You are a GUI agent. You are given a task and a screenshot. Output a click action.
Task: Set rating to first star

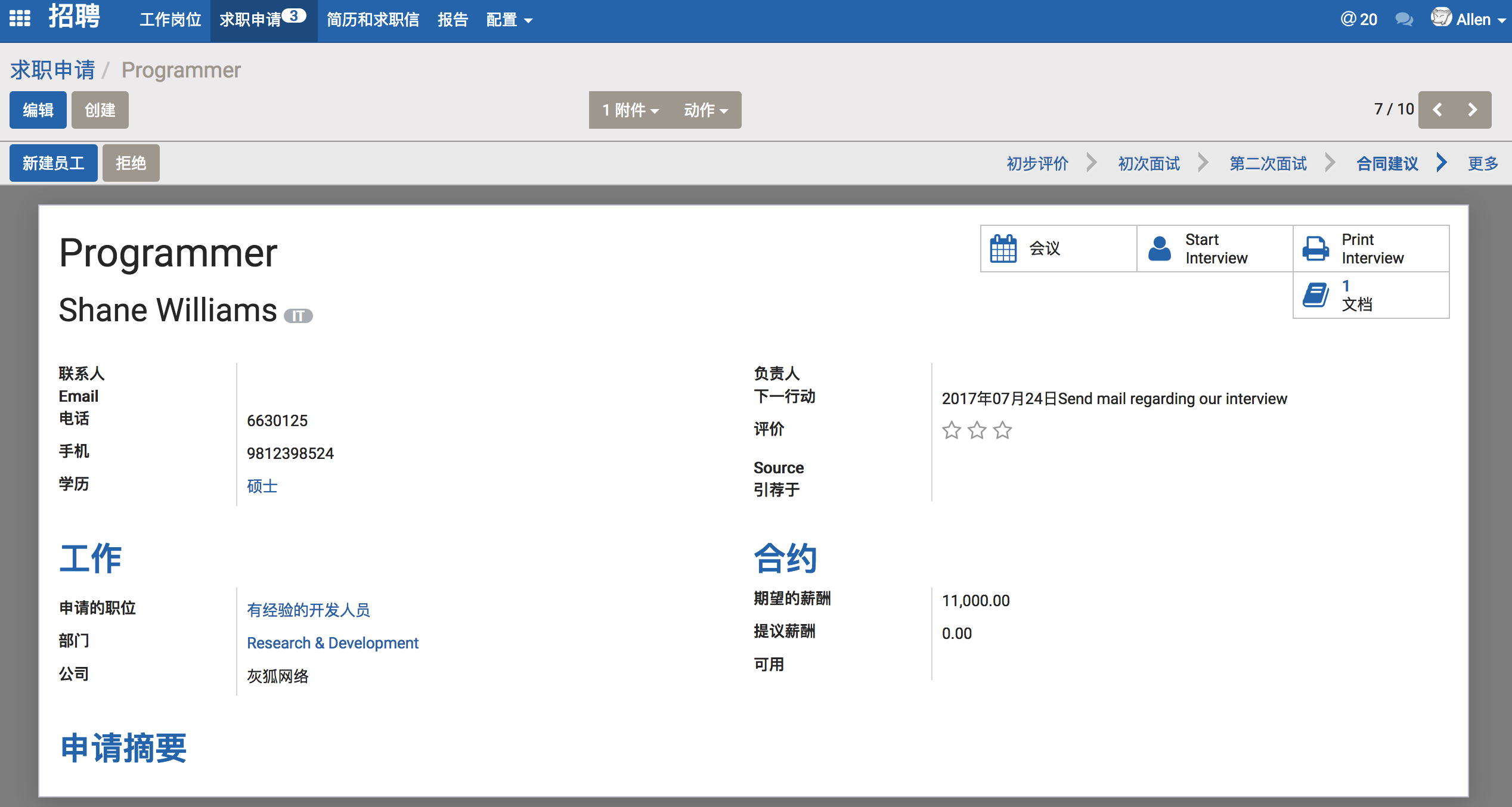coord(952,430)
